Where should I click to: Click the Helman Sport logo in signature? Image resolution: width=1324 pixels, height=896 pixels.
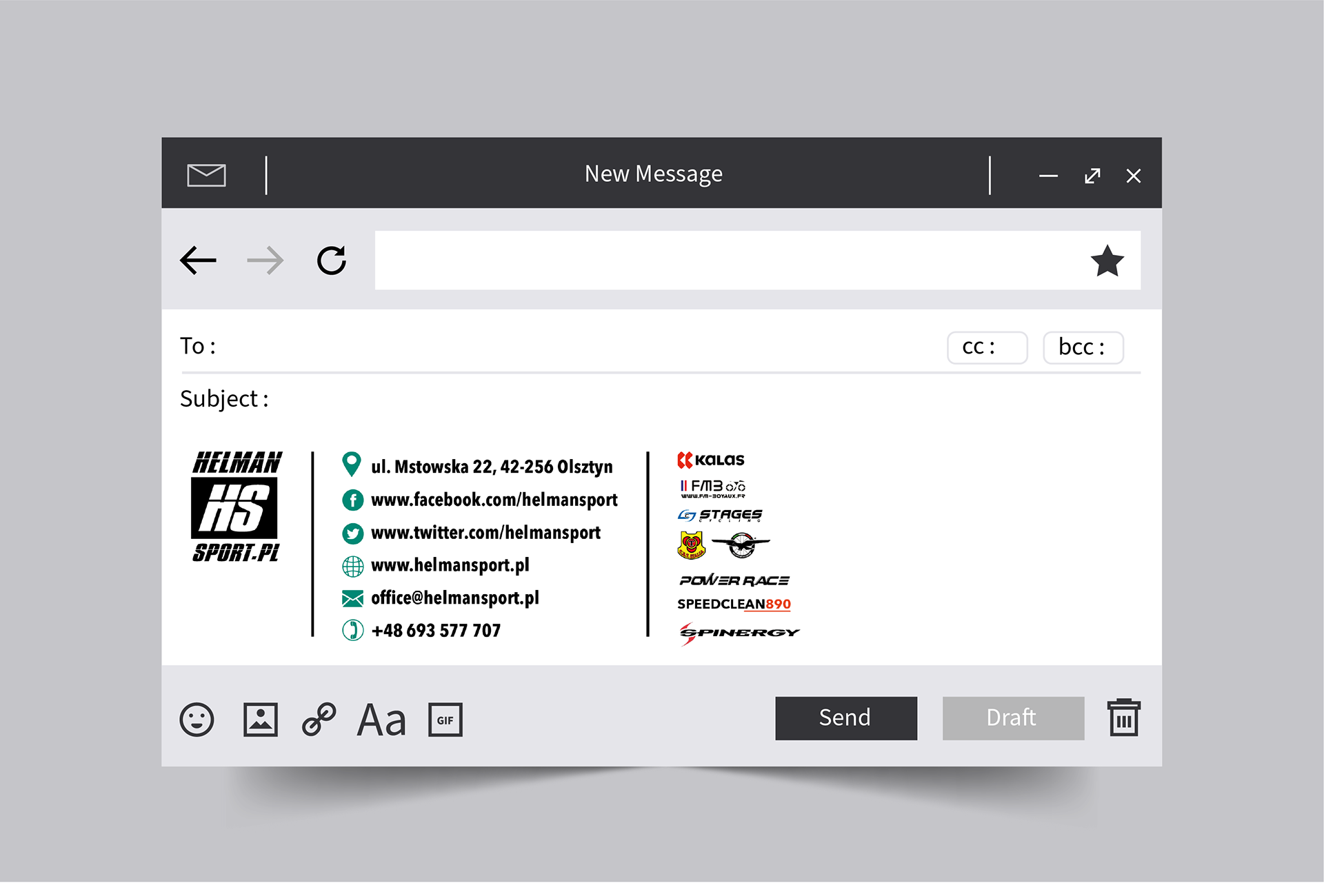tap(237, 507)
